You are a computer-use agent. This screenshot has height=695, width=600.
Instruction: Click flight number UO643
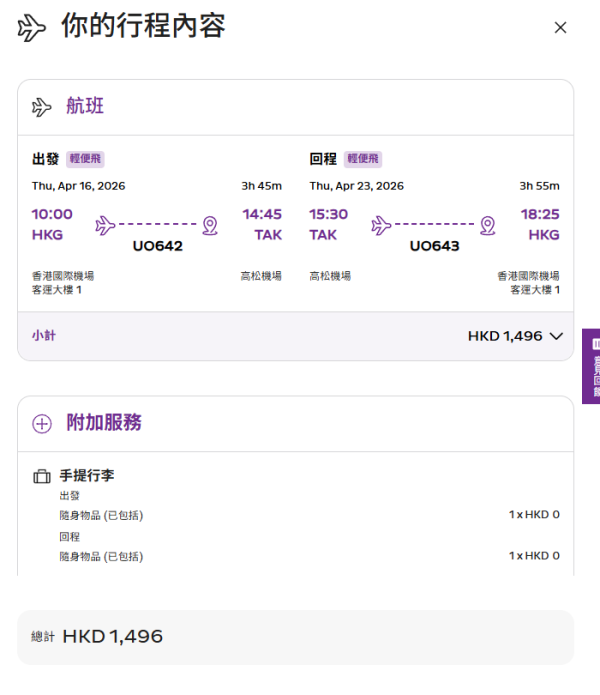coord(435,246)
